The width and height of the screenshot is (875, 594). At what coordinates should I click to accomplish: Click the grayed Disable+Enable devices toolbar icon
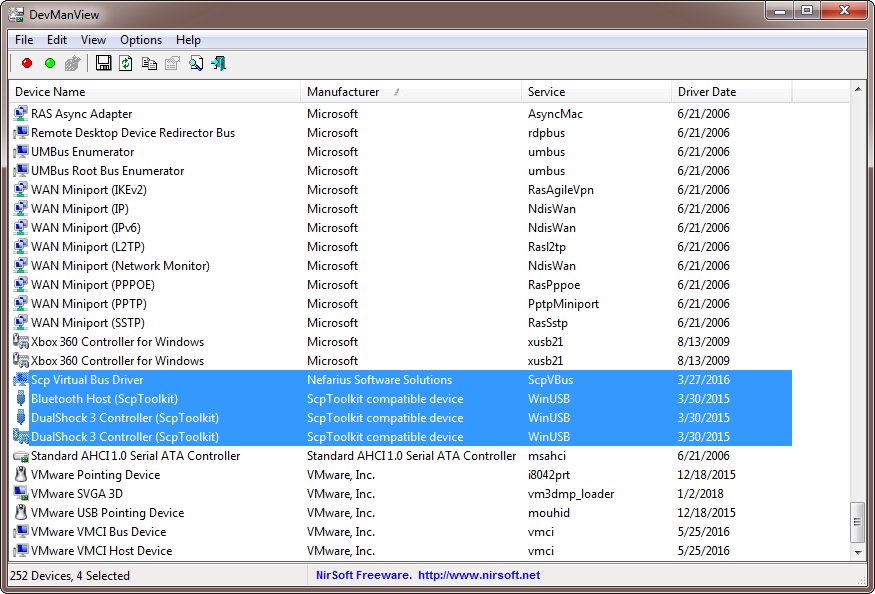click(73, 63)
